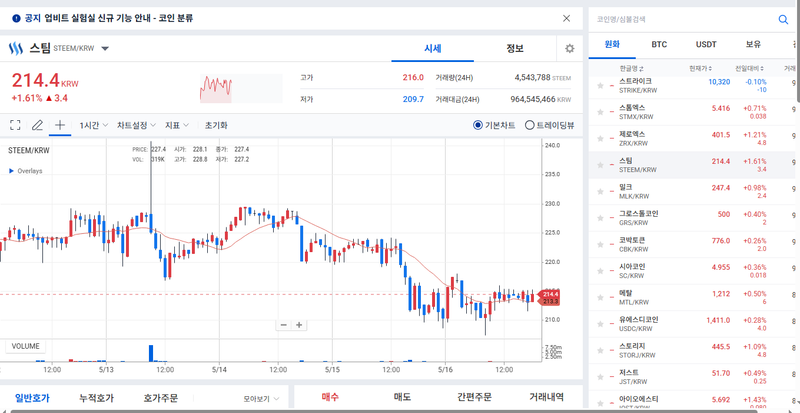The width and height of the screenshot is (800, 413).
Task: Favorite the MTL/KRW row star
Action: (601, 298)
